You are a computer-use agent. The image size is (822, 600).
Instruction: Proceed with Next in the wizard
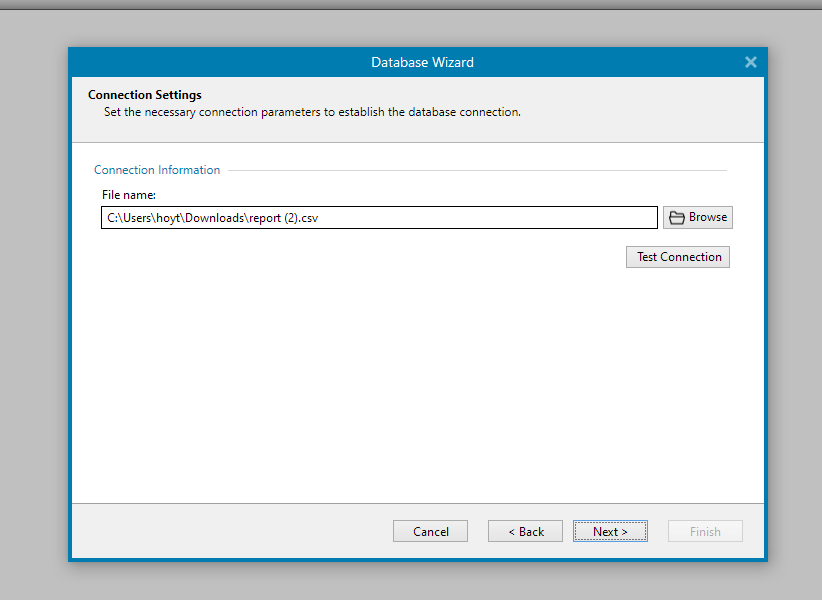[610, 531]
